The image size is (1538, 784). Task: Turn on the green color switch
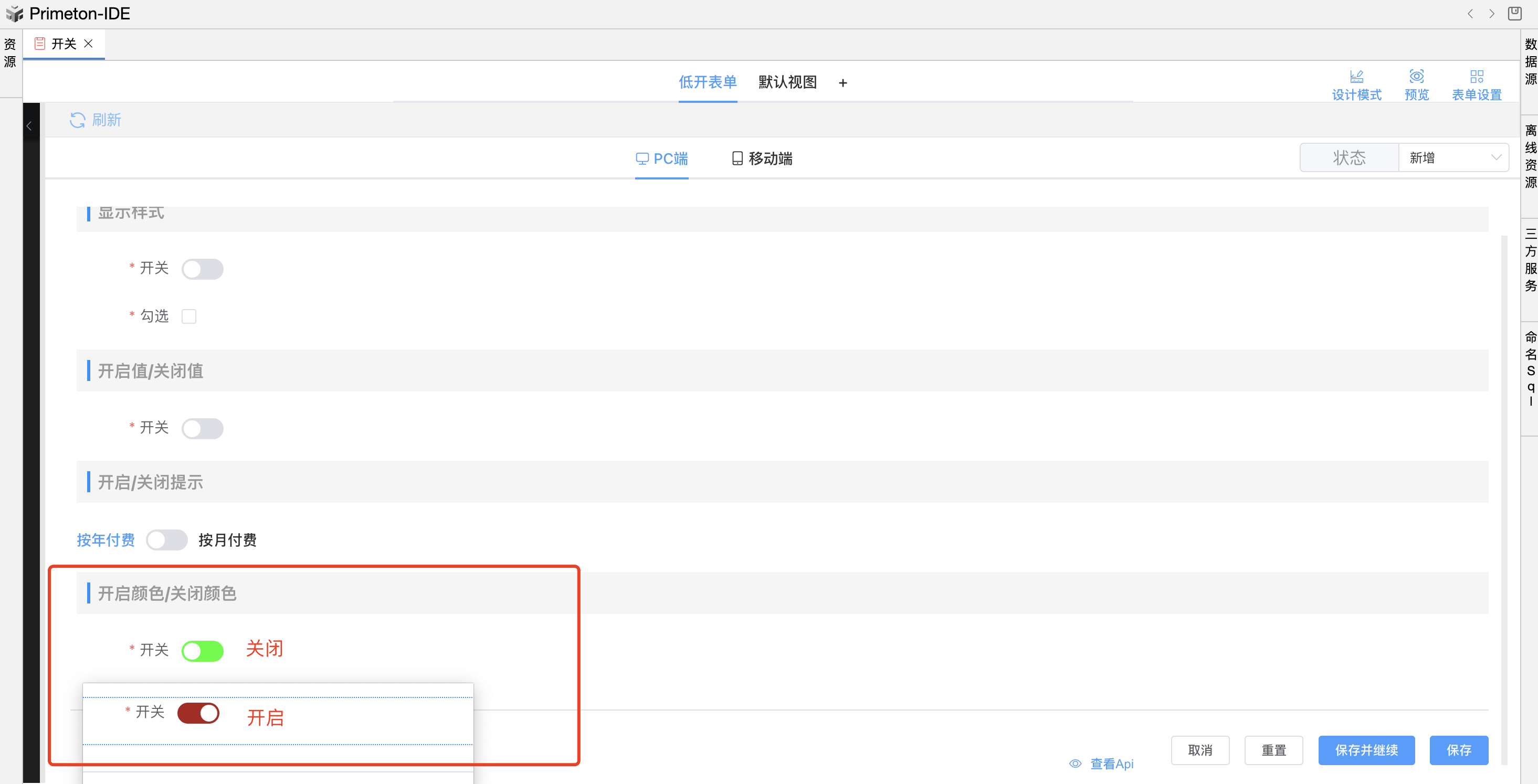click(203, 651)
